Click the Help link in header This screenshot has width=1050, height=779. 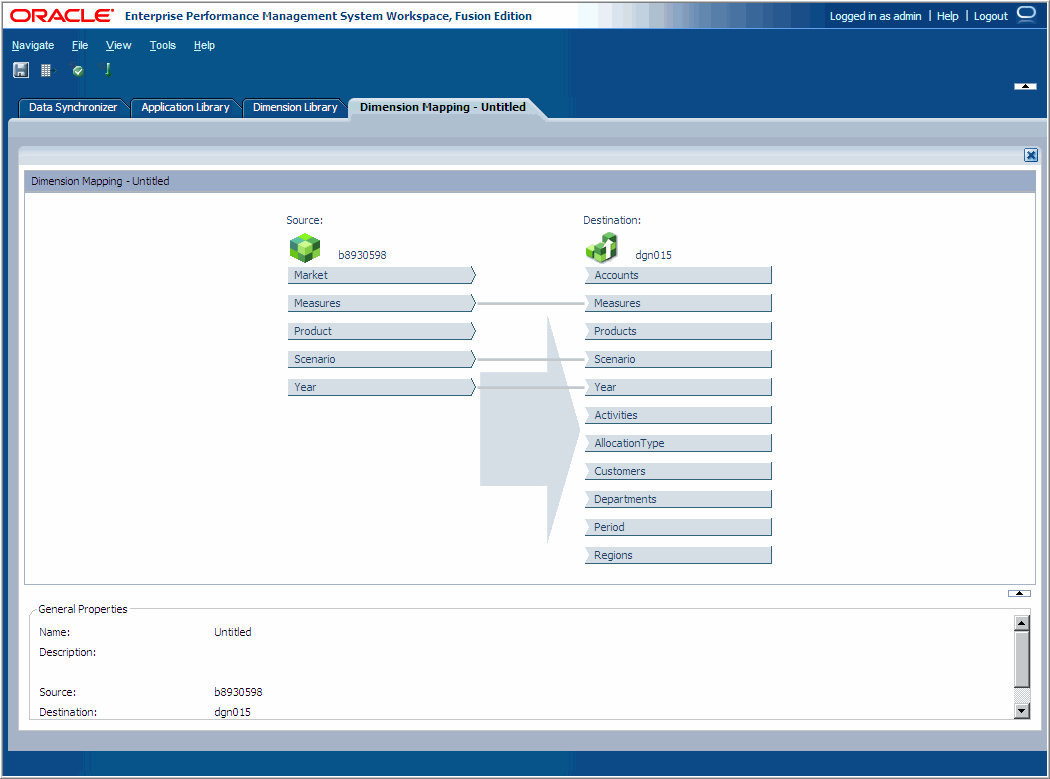tap(947, 16)
